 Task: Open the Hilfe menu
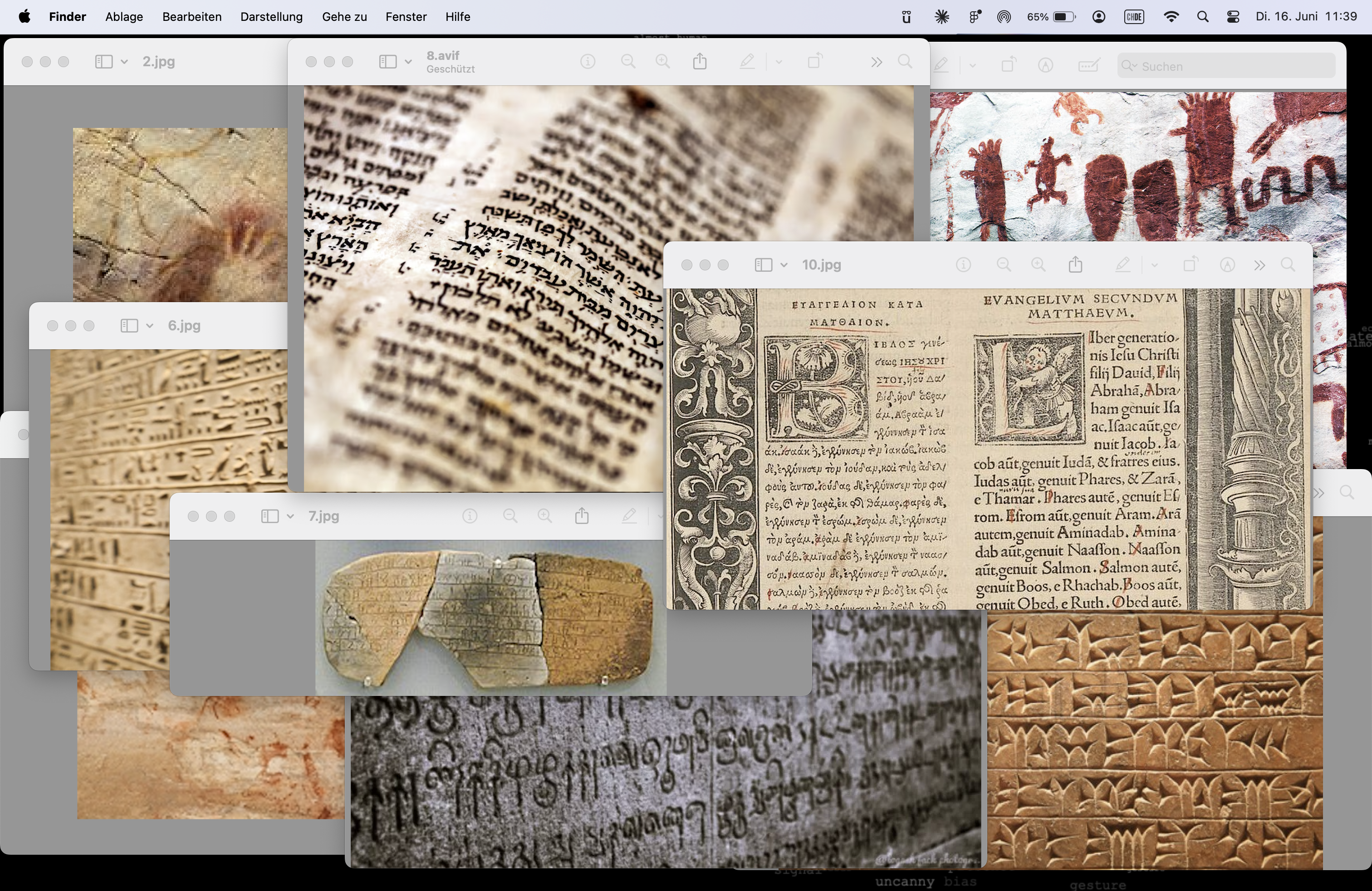pyautogui.click(x=458, y=17)
